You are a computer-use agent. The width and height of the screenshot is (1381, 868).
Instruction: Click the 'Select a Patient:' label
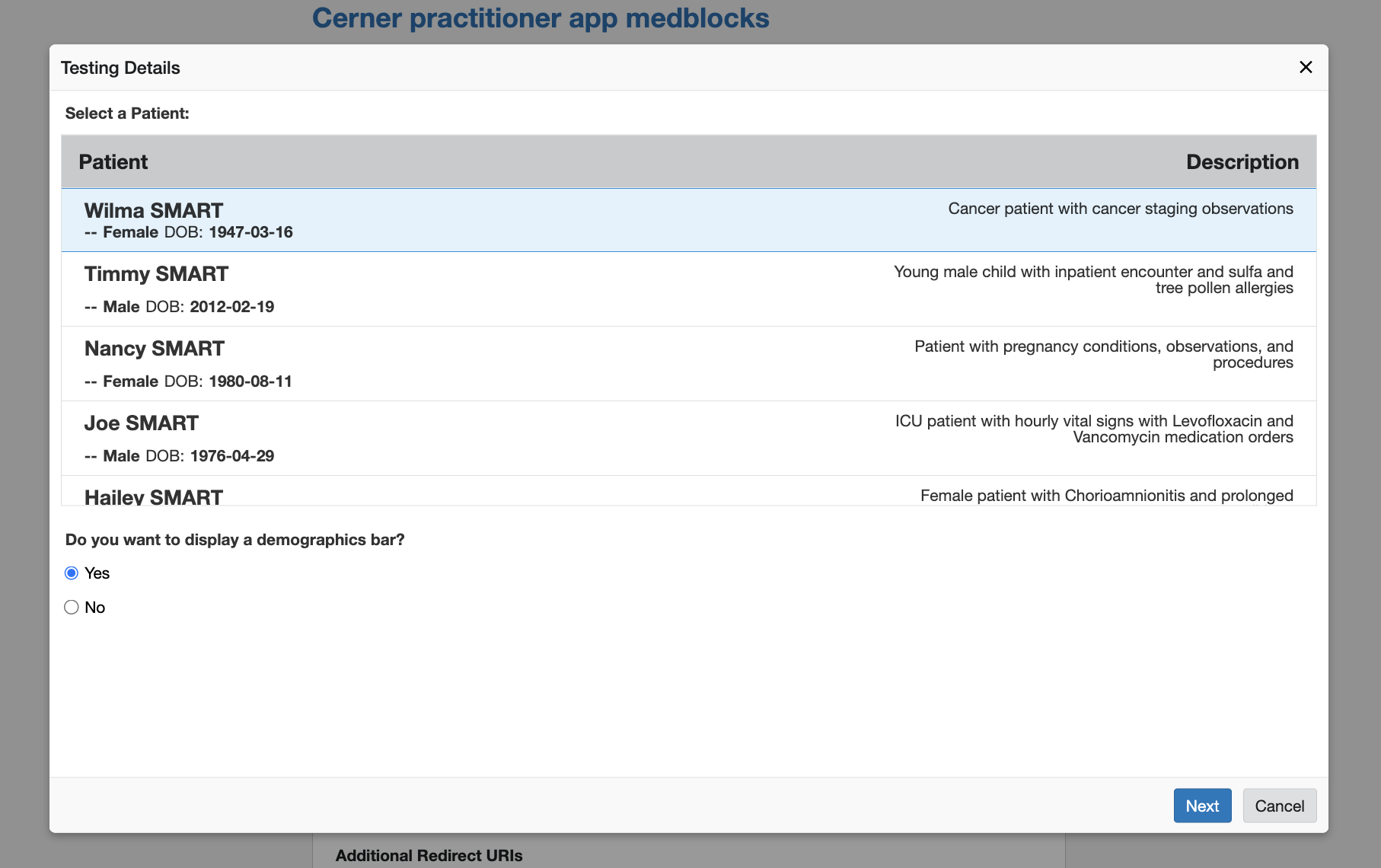click(x=127, y=113)
